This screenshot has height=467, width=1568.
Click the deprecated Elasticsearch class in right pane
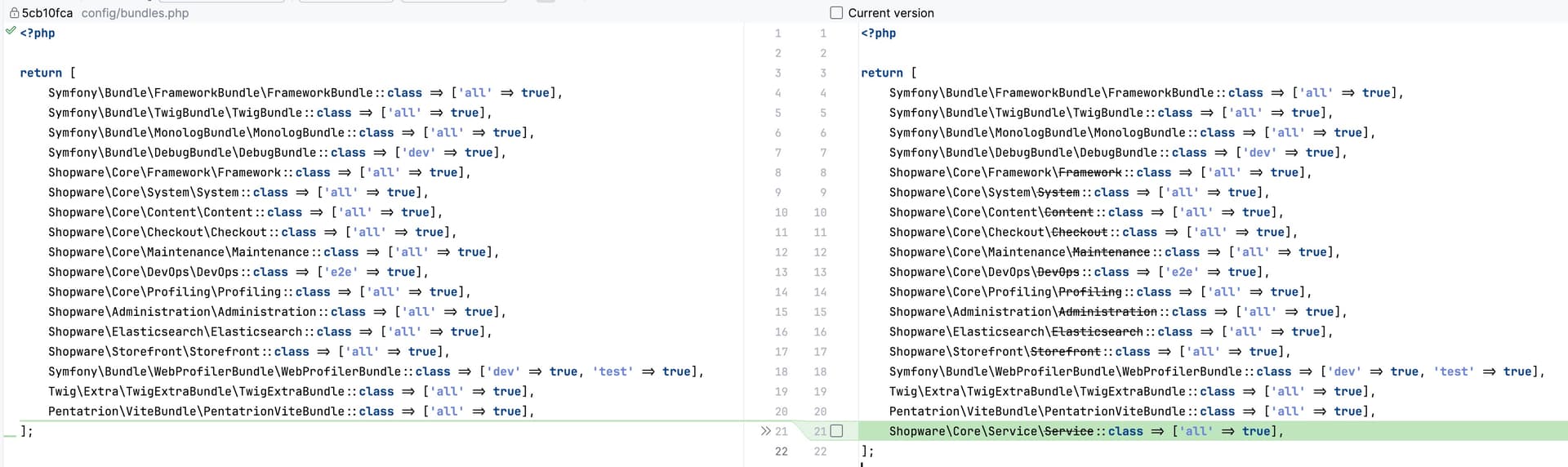coord(1097,331)
